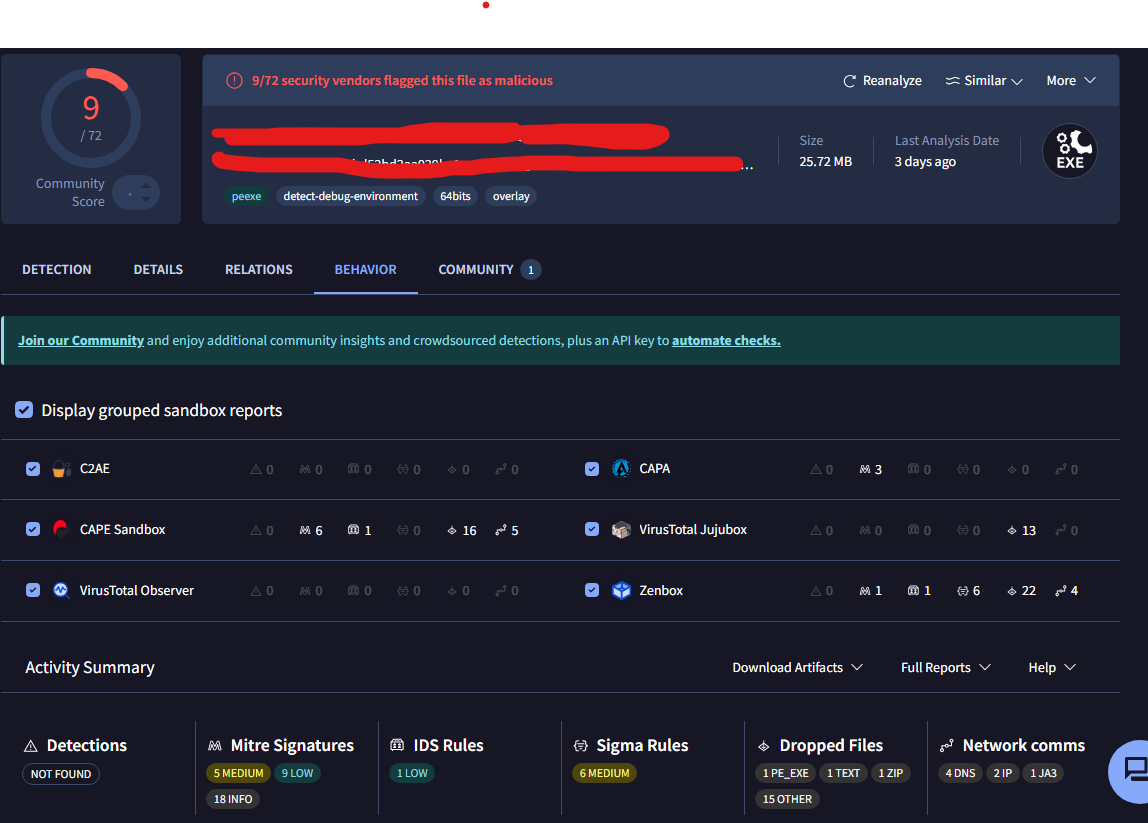The image size is (1148, 823).
Task: Click the overlay tag
Action: [x=511, y=196]
